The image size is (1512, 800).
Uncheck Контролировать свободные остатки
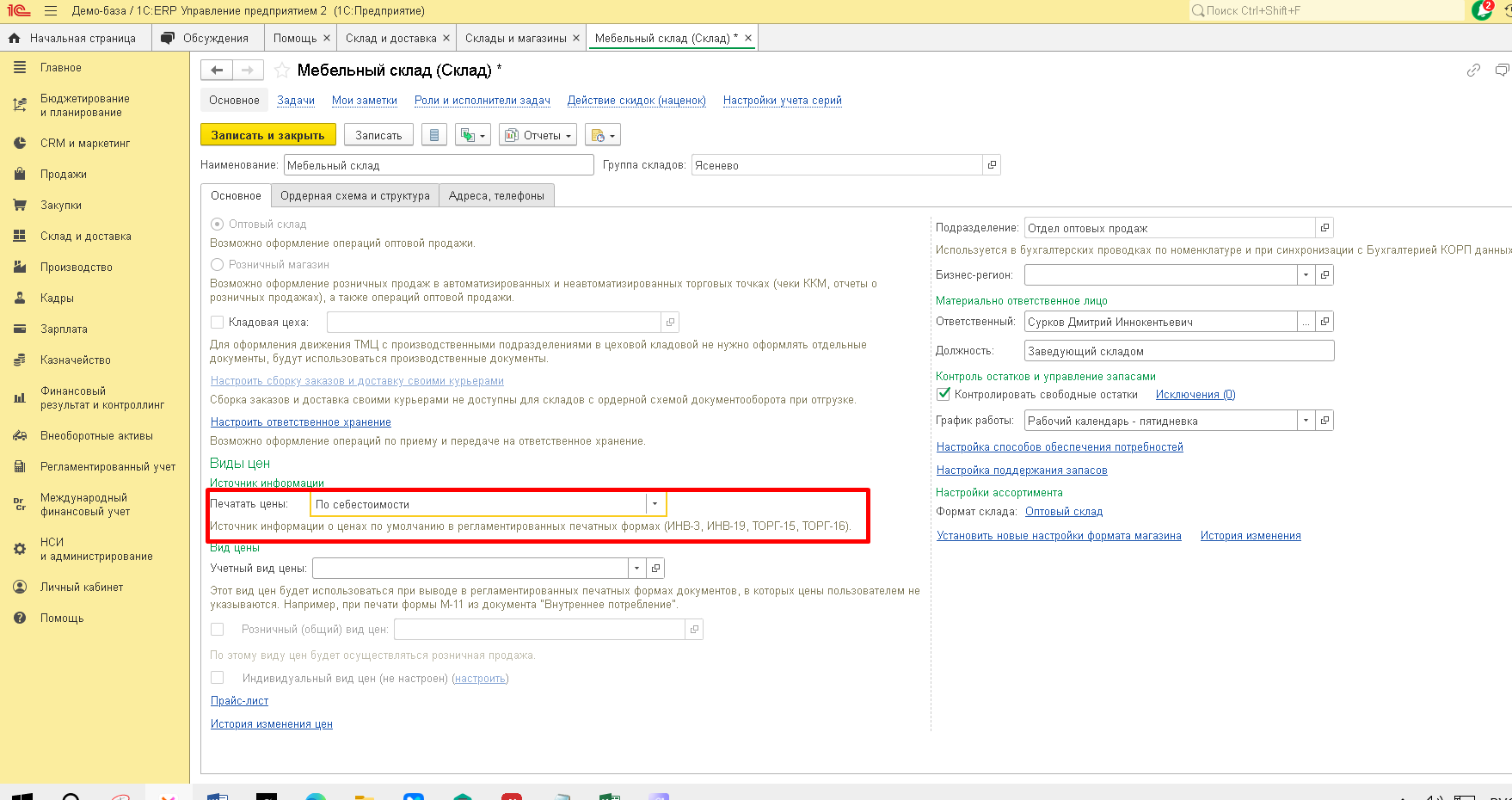pyautogui.click(x=943, y=394)
